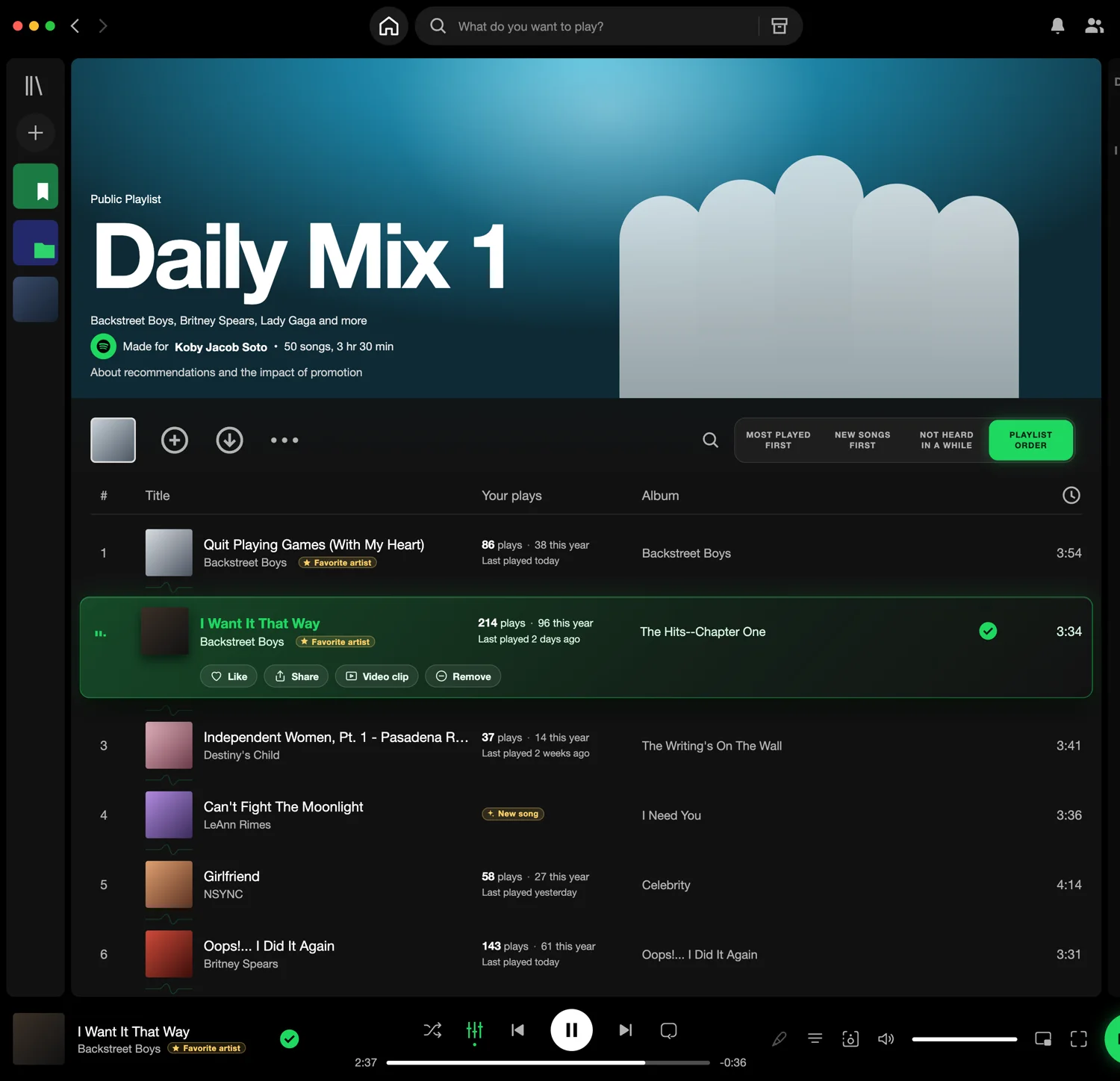Open the Browse icon in search bar
The height and width of the screenshot is (1081, 1120).
(780, 26)
